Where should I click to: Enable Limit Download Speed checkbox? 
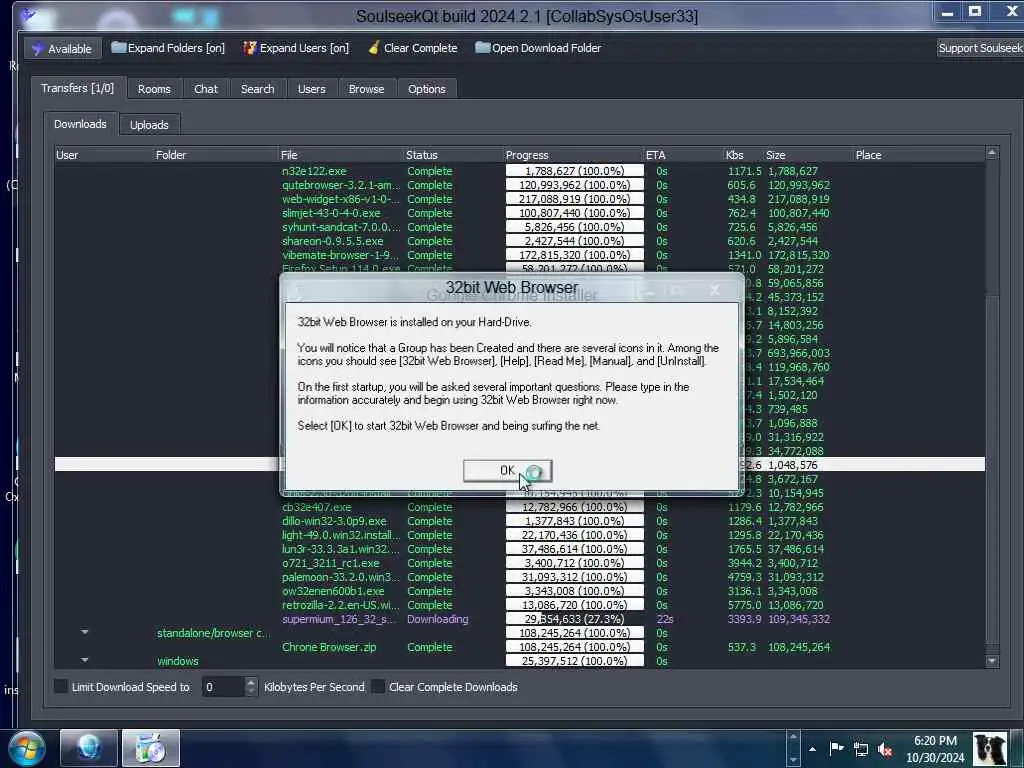pyautogui.click(x=61, y=686)
